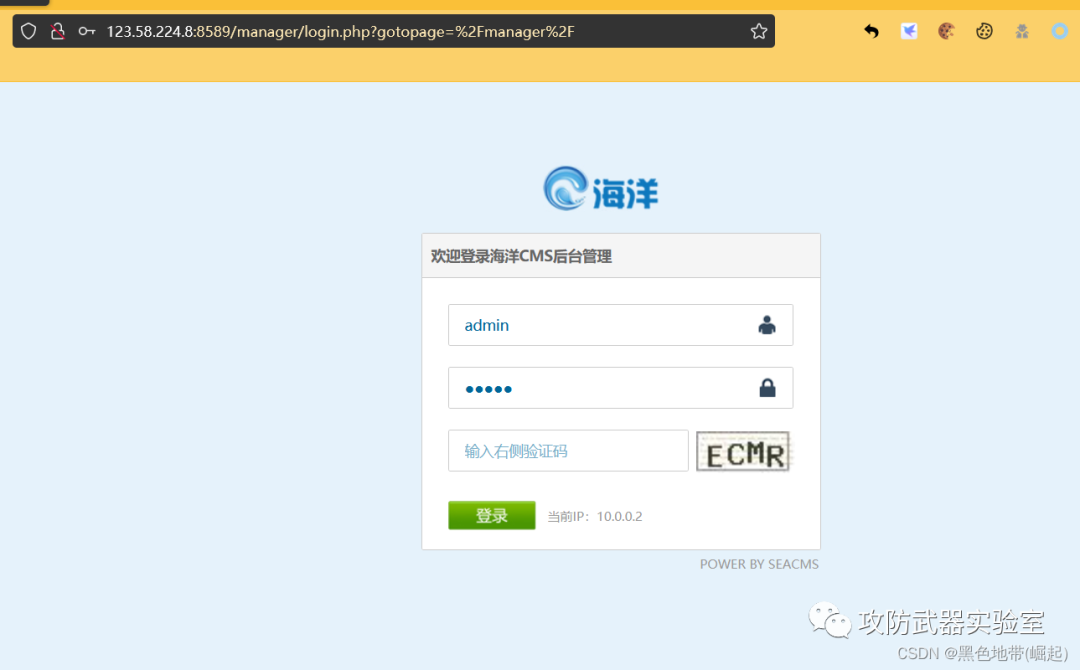Click the 当前IP: 10.0.0.2 text
Screen dimensions: 1080x670
(595, 516)
